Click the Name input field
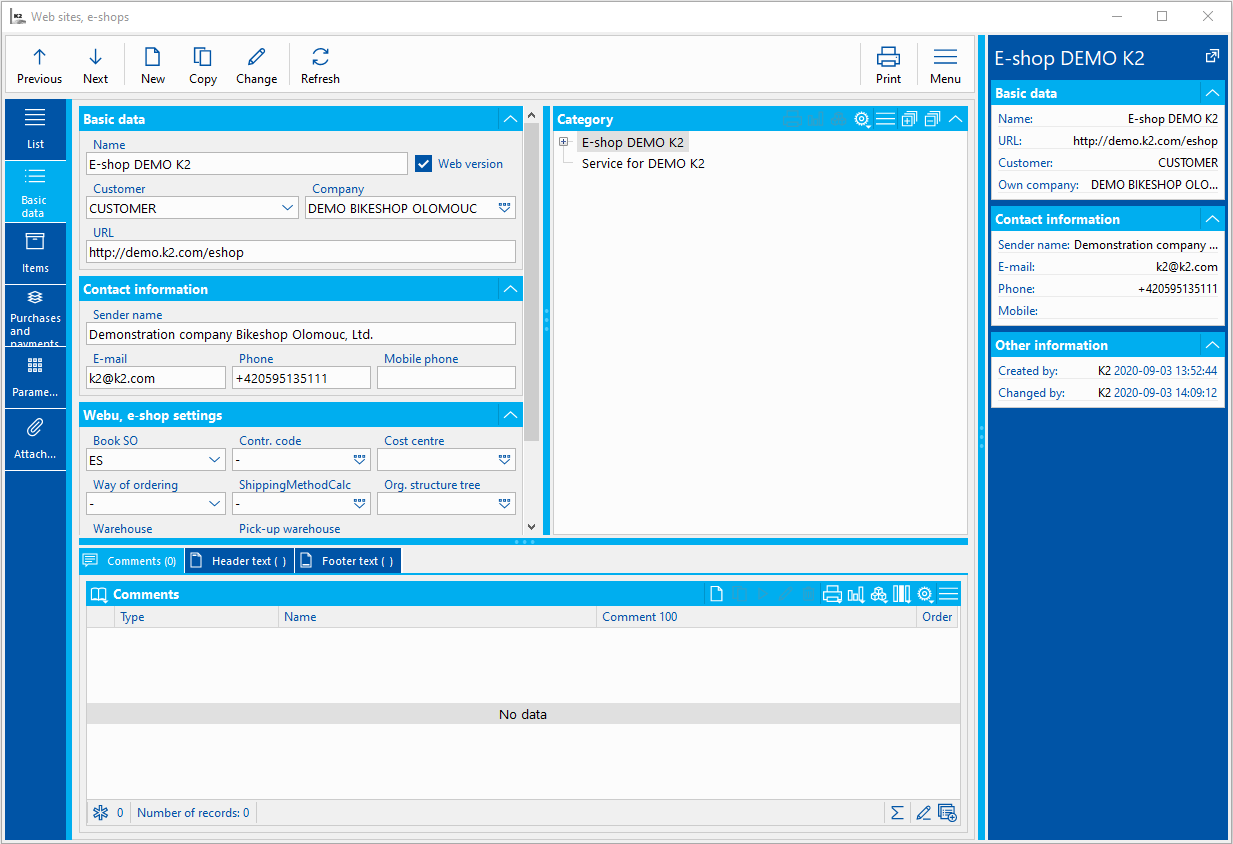 (247, 164)
